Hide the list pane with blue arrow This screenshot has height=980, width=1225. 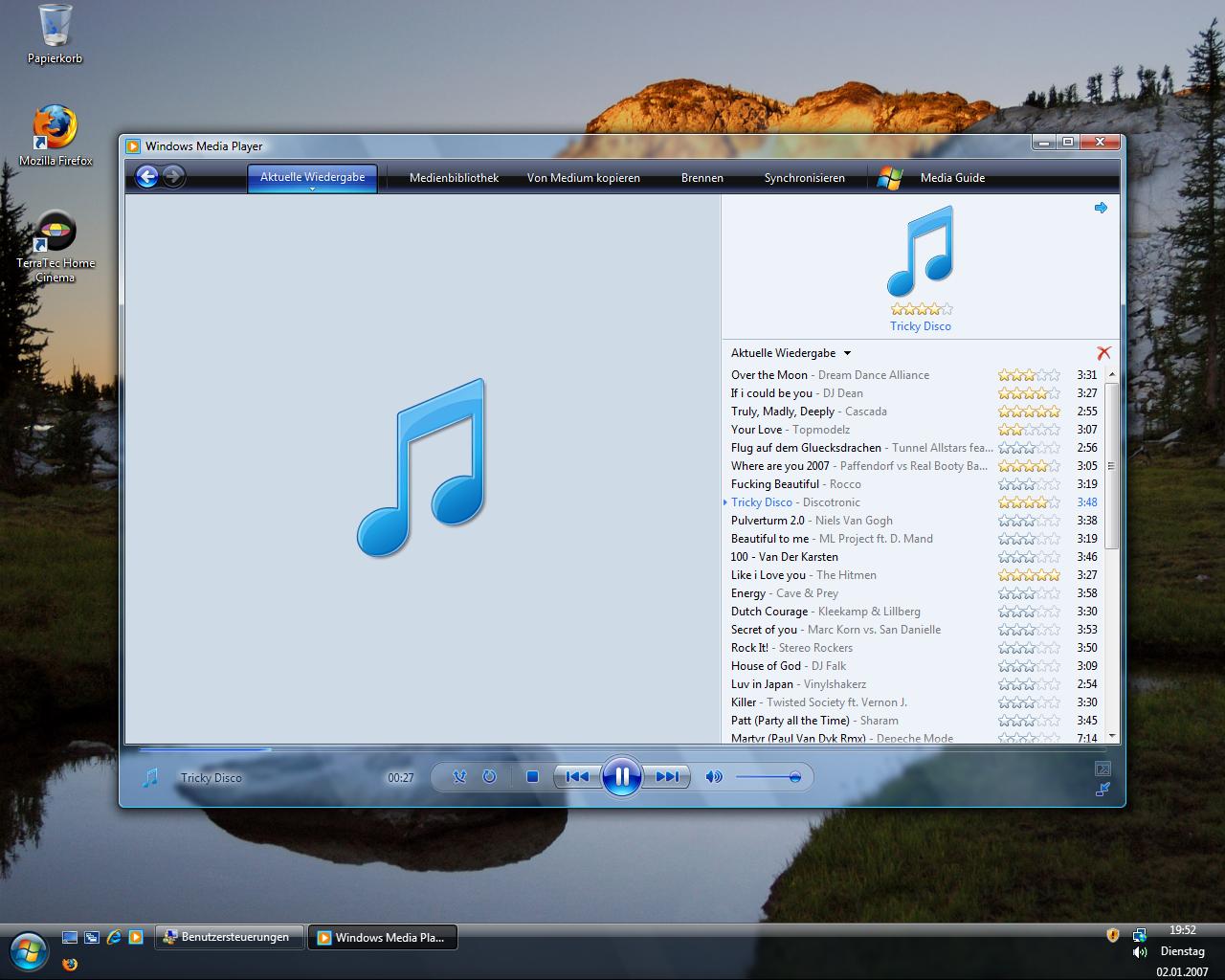pos(1101,208)
